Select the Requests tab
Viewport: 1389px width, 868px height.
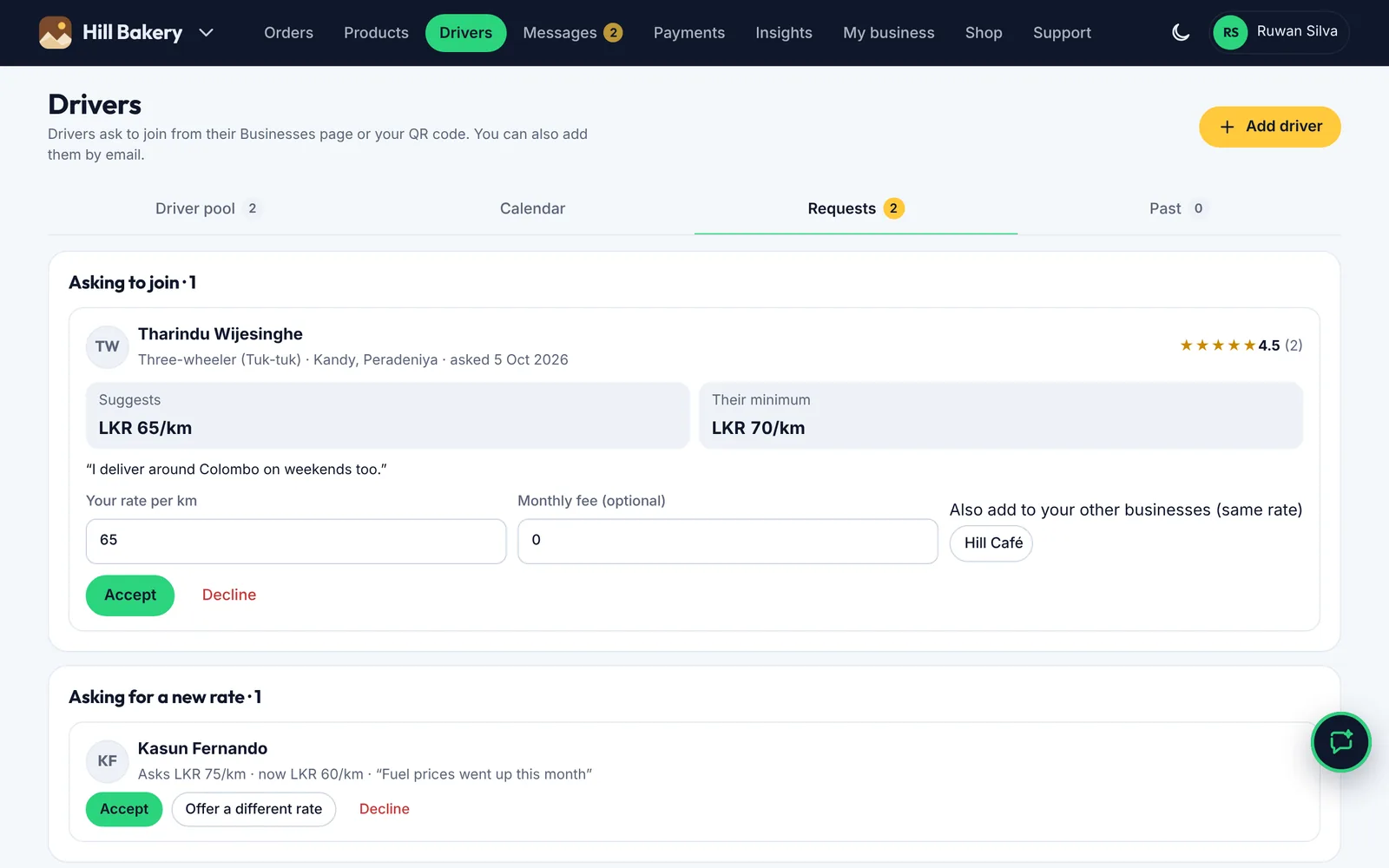855,208
